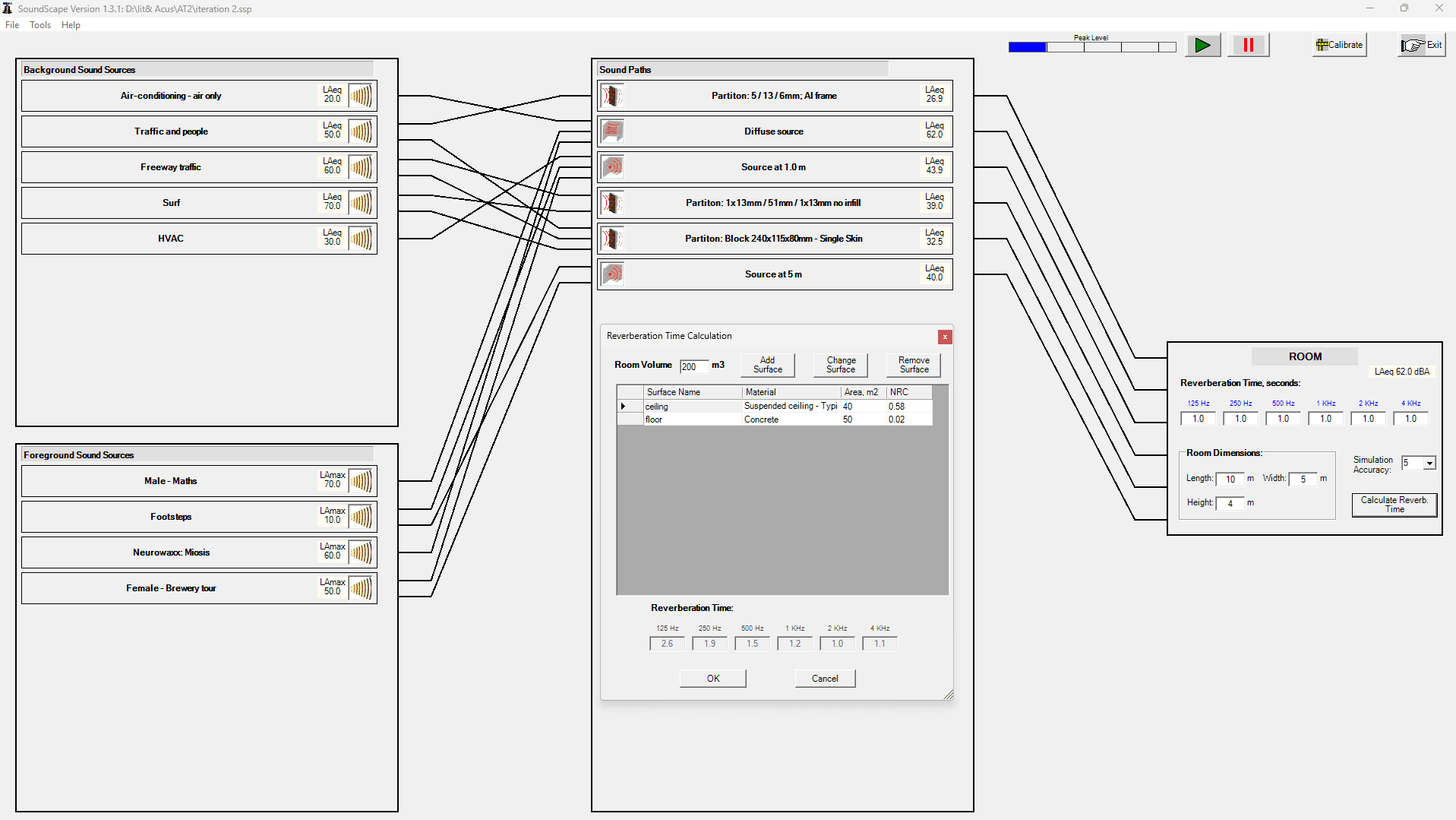Image resolution: width=1456 pixels, height=820 pixels.
Task: Click the aluminium frame partition path icon
Action: click(x=612, y=96)
